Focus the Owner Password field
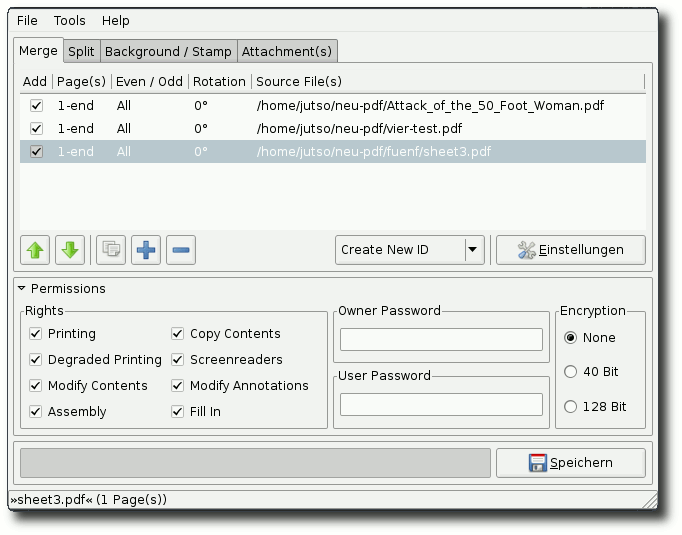 (441, 339)
